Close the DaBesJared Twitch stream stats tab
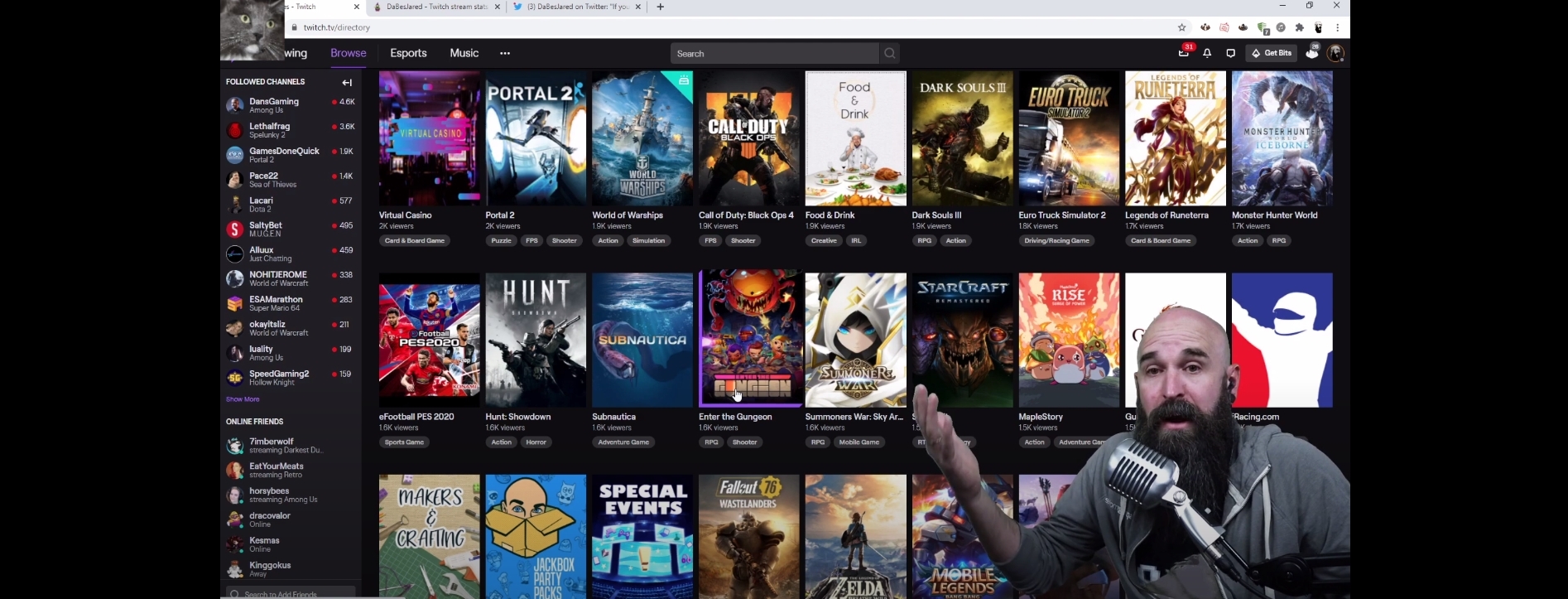This screenshot has height=599, width=1568. tap(497, 7)
